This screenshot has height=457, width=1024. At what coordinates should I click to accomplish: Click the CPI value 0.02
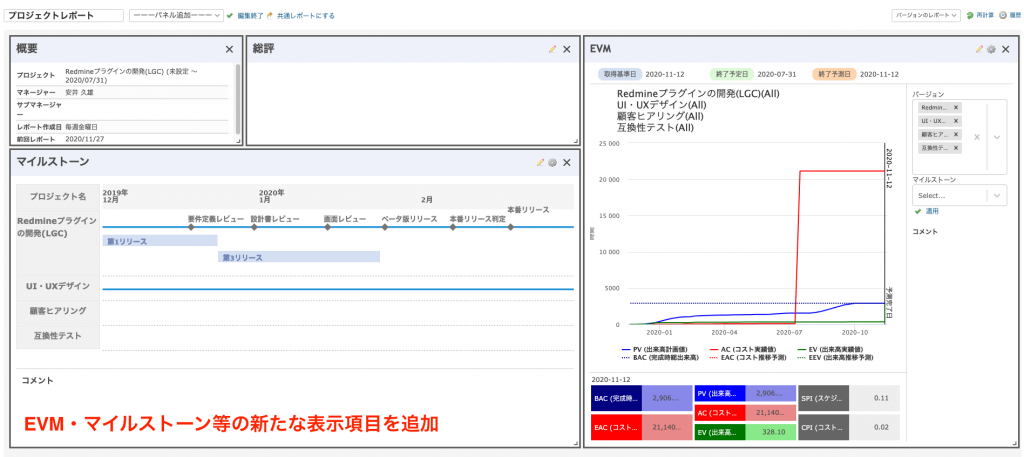point(880,427)
